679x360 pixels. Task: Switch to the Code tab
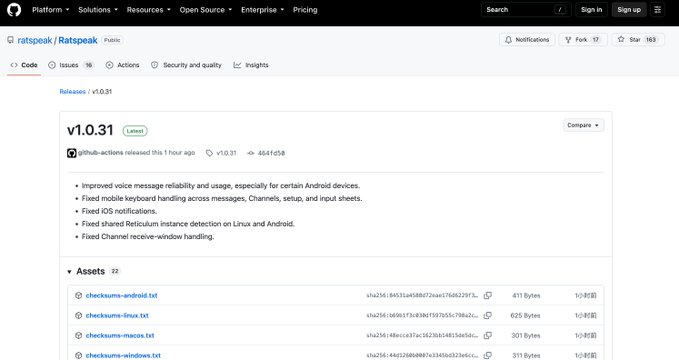point(24,65)
